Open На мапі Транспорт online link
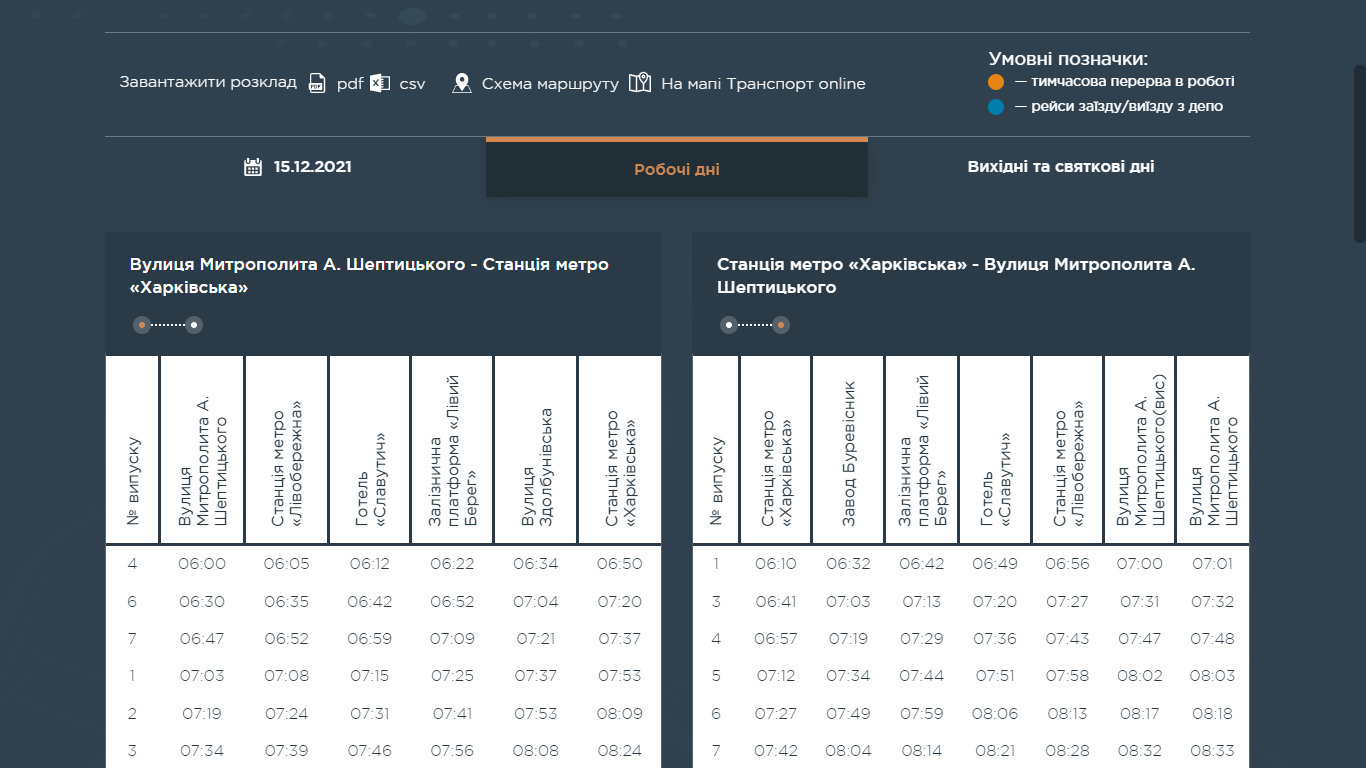Image resolution: width=1366 pixels, height=768 pixels. (763, 84)
